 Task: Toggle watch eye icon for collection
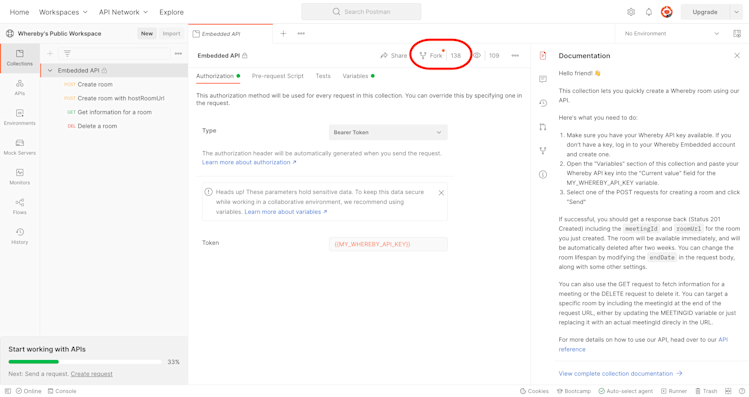coord(477,55)
